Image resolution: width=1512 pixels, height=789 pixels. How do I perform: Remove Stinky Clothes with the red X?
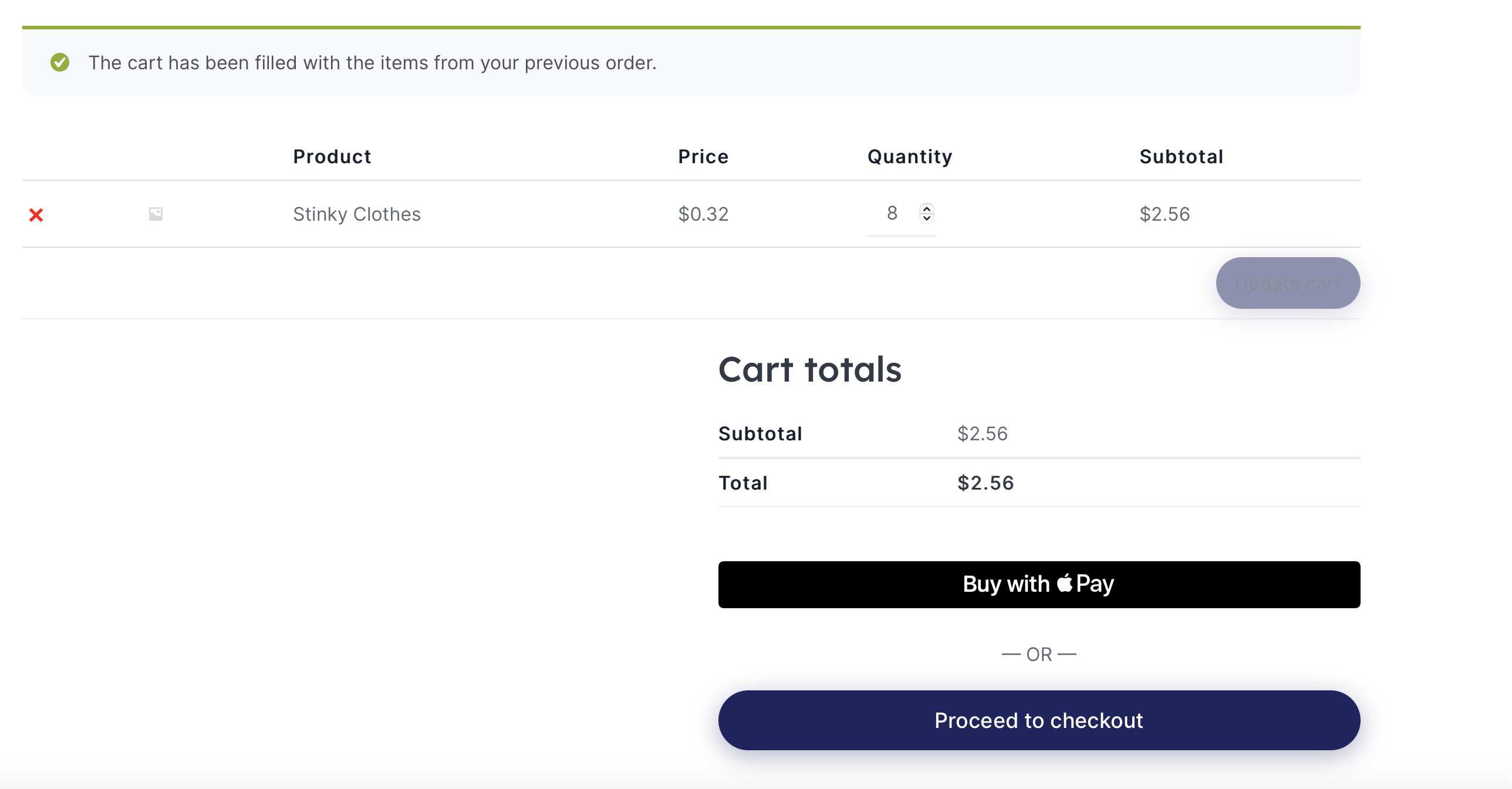36,215
